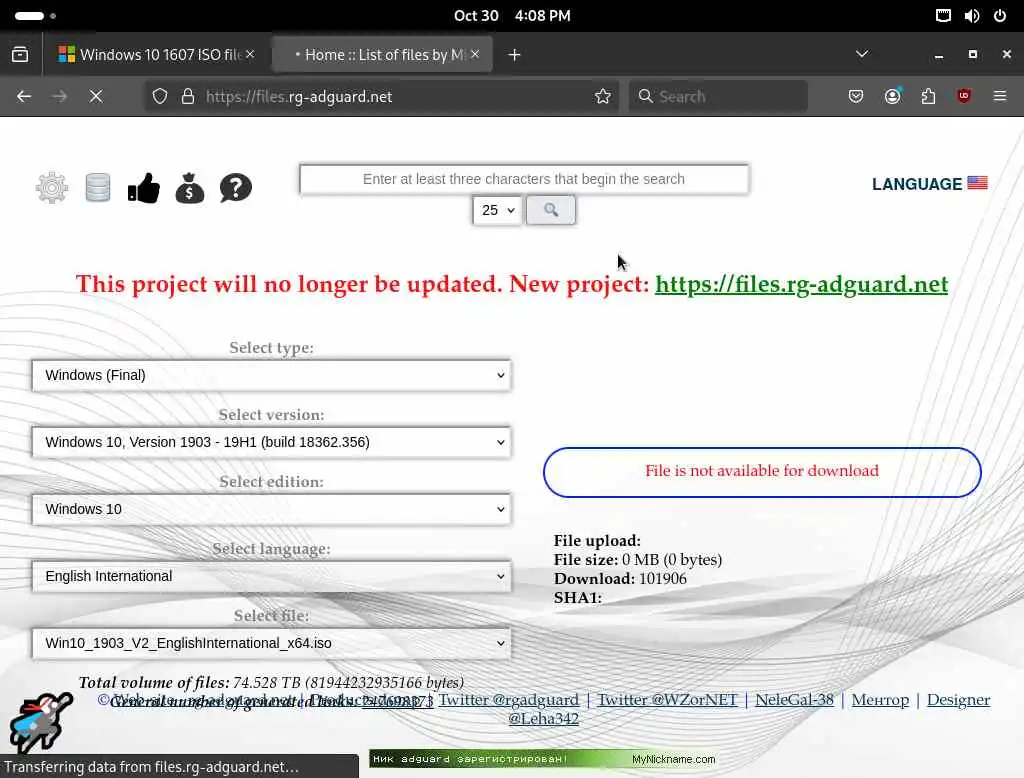This screenshot has width=1024, height=778.
Task: Open the system volume icon
Action: [972, 16]
